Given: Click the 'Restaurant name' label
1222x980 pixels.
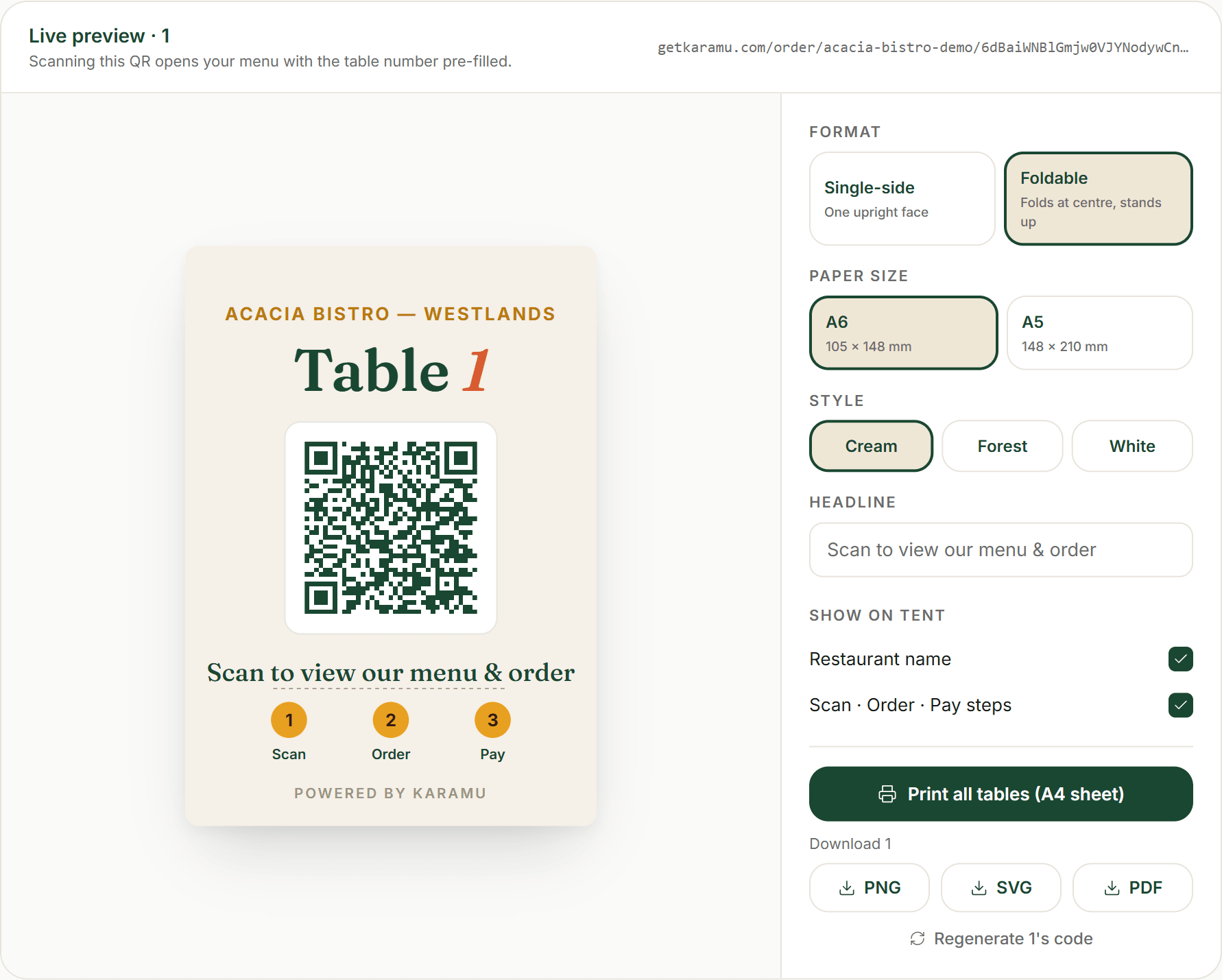Looking at the screenshot, I should 880,659.
